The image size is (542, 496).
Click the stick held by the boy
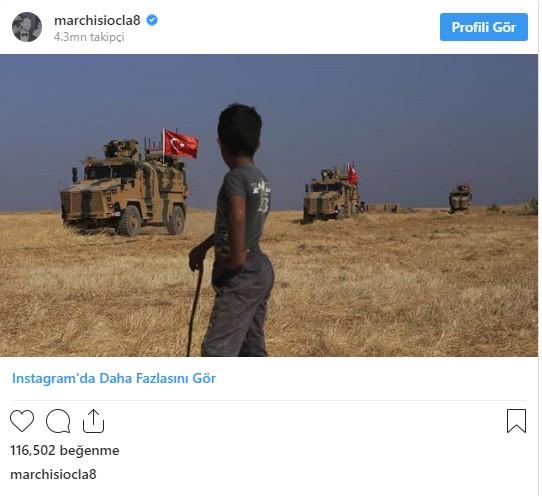point(195,309)
